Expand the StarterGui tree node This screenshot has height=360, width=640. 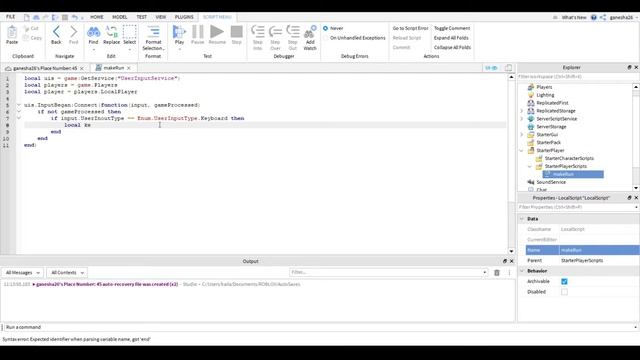click(x=522, y=135)
